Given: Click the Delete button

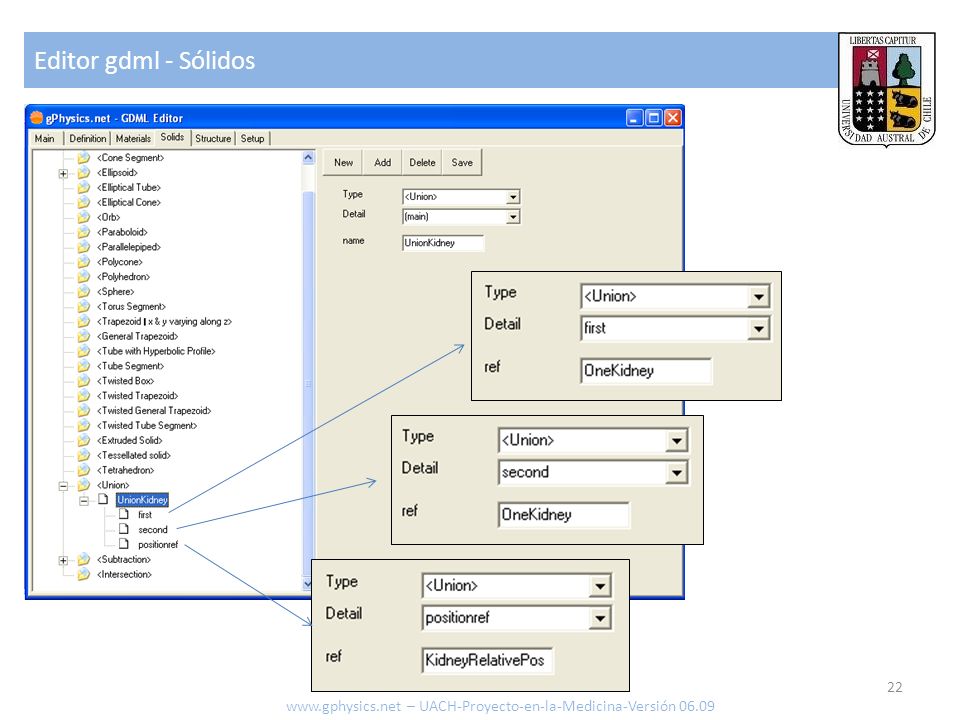Looking at the screenshot, I should (422, 163).
